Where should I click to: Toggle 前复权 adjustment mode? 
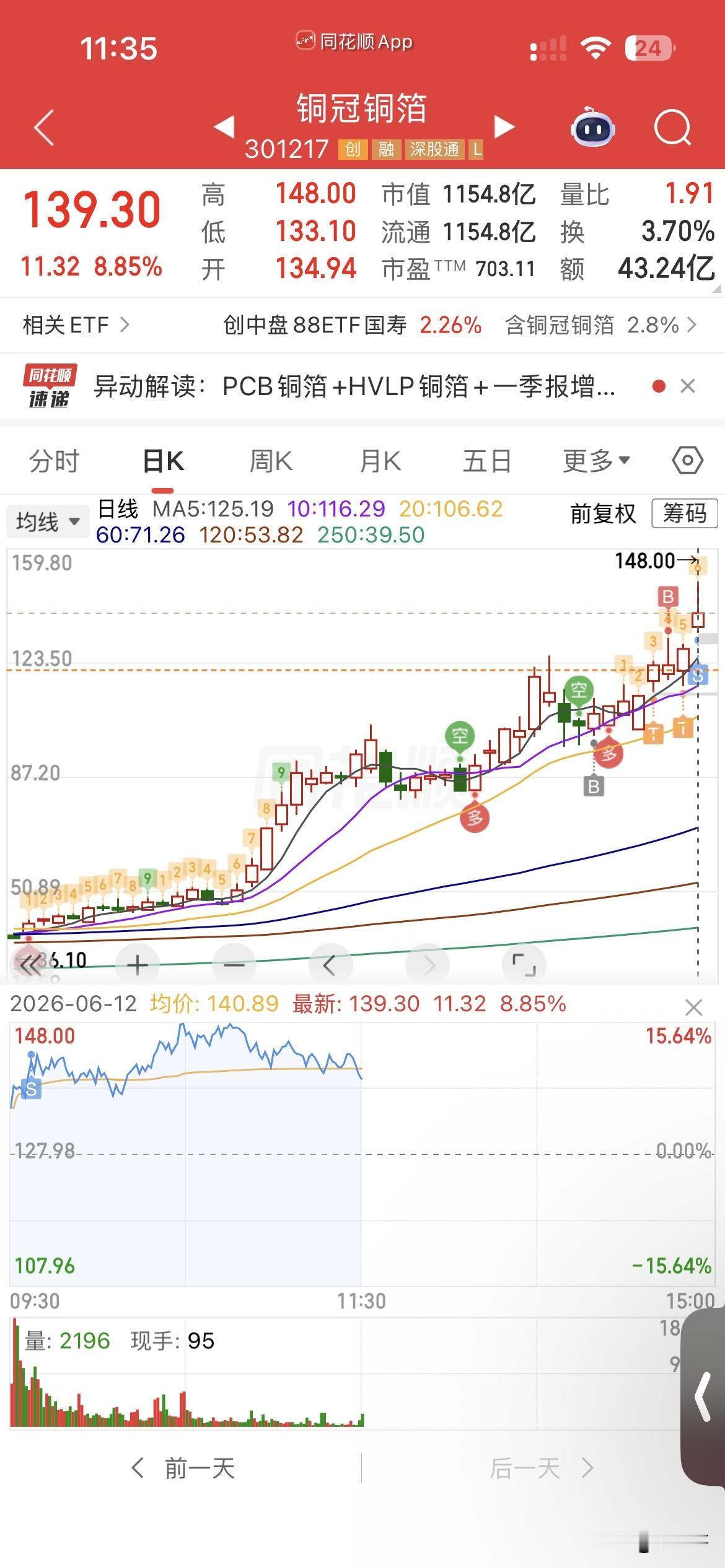point(603,513)
